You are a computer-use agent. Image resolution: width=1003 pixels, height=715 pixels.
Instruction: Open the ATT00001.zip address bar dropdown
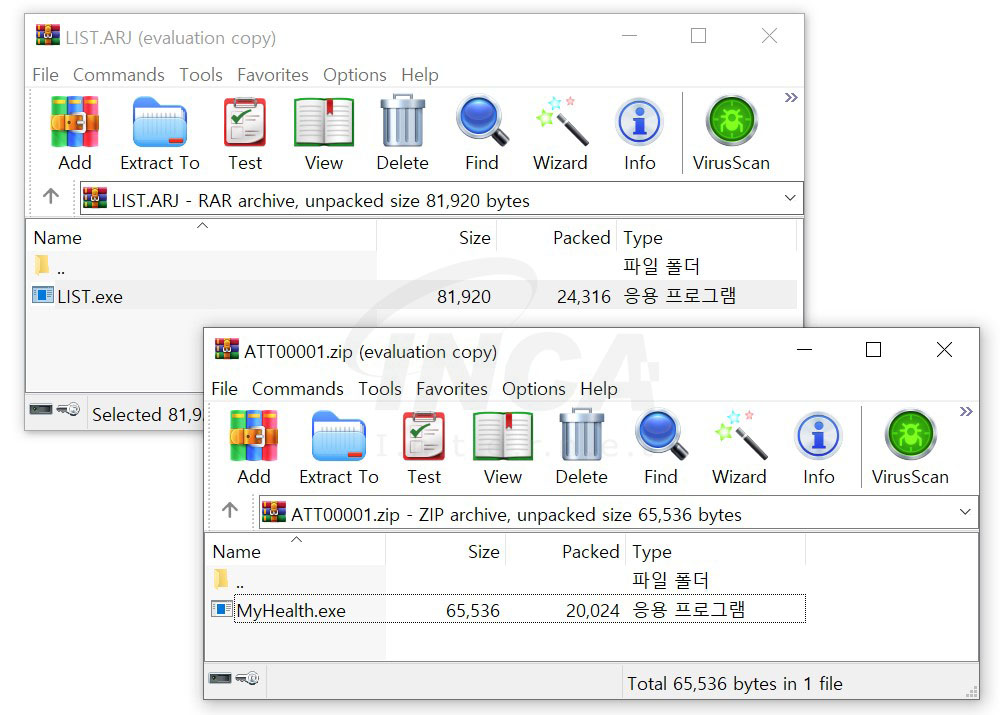[x=965, y=512]
